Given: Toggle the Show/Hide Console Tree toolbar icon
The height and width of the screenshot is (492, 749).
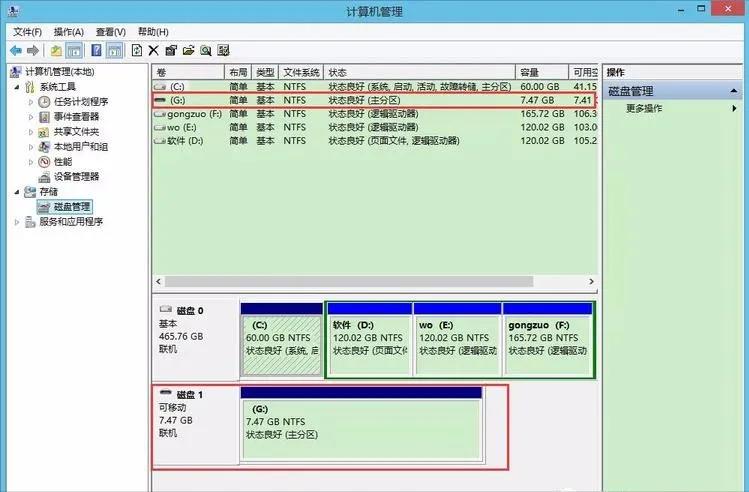Looking at the screenshot, I should (74, 50).
